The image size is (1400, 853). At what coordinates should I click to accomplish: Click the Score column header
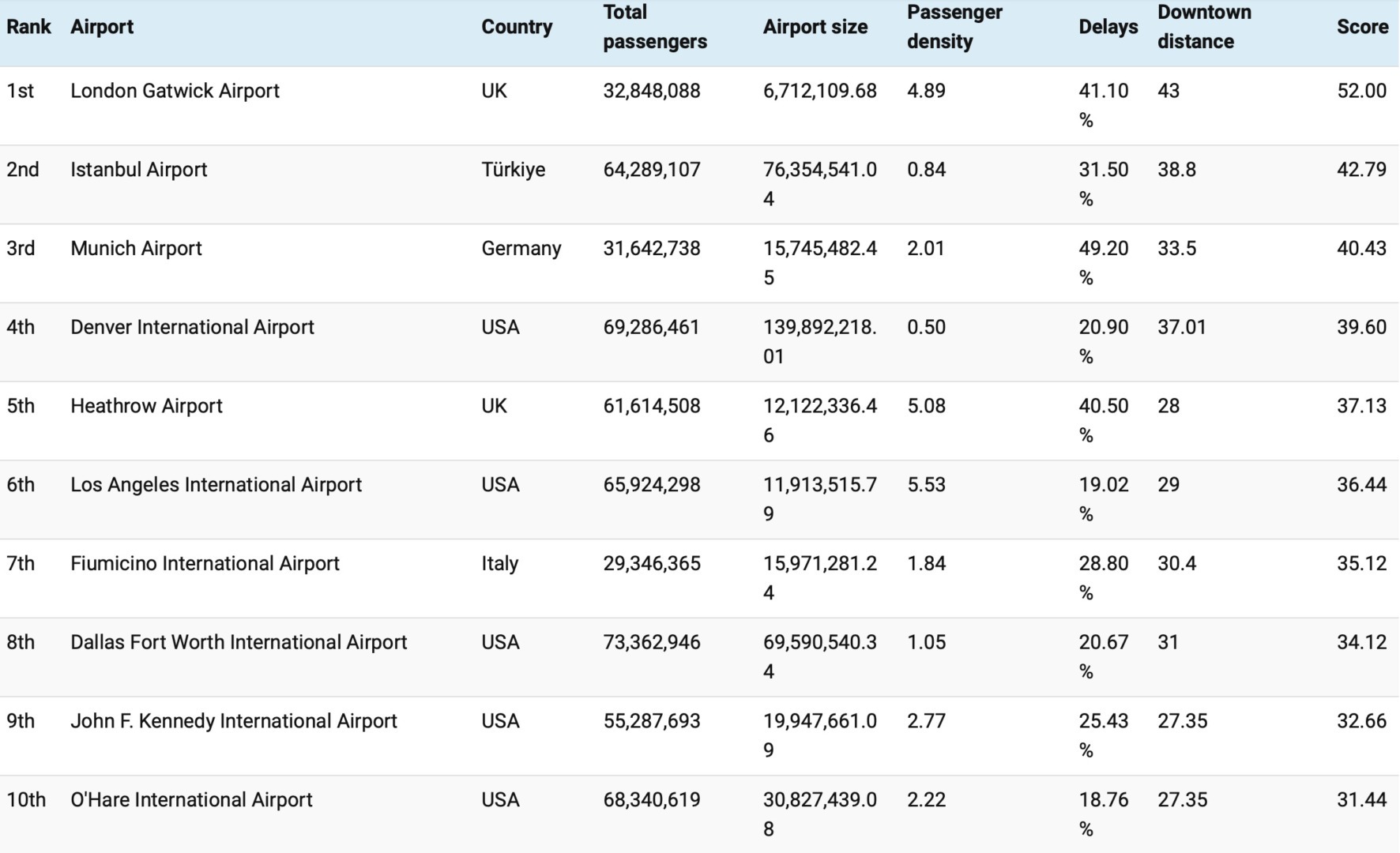pos(1362,27)
